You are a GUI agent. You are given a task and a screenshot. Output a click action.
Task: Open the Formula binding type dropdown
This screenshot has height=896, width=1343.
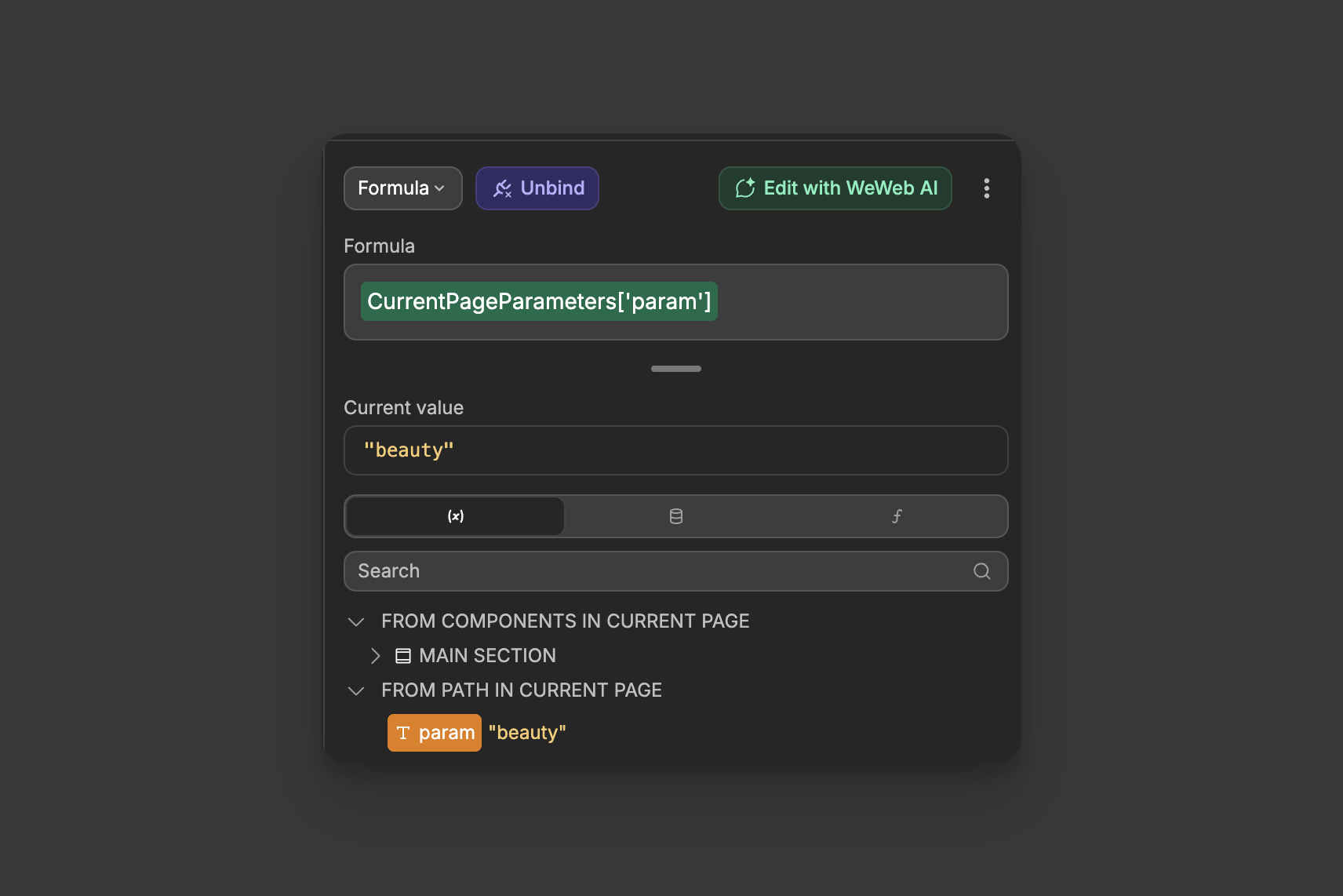[x=402, y=188]
